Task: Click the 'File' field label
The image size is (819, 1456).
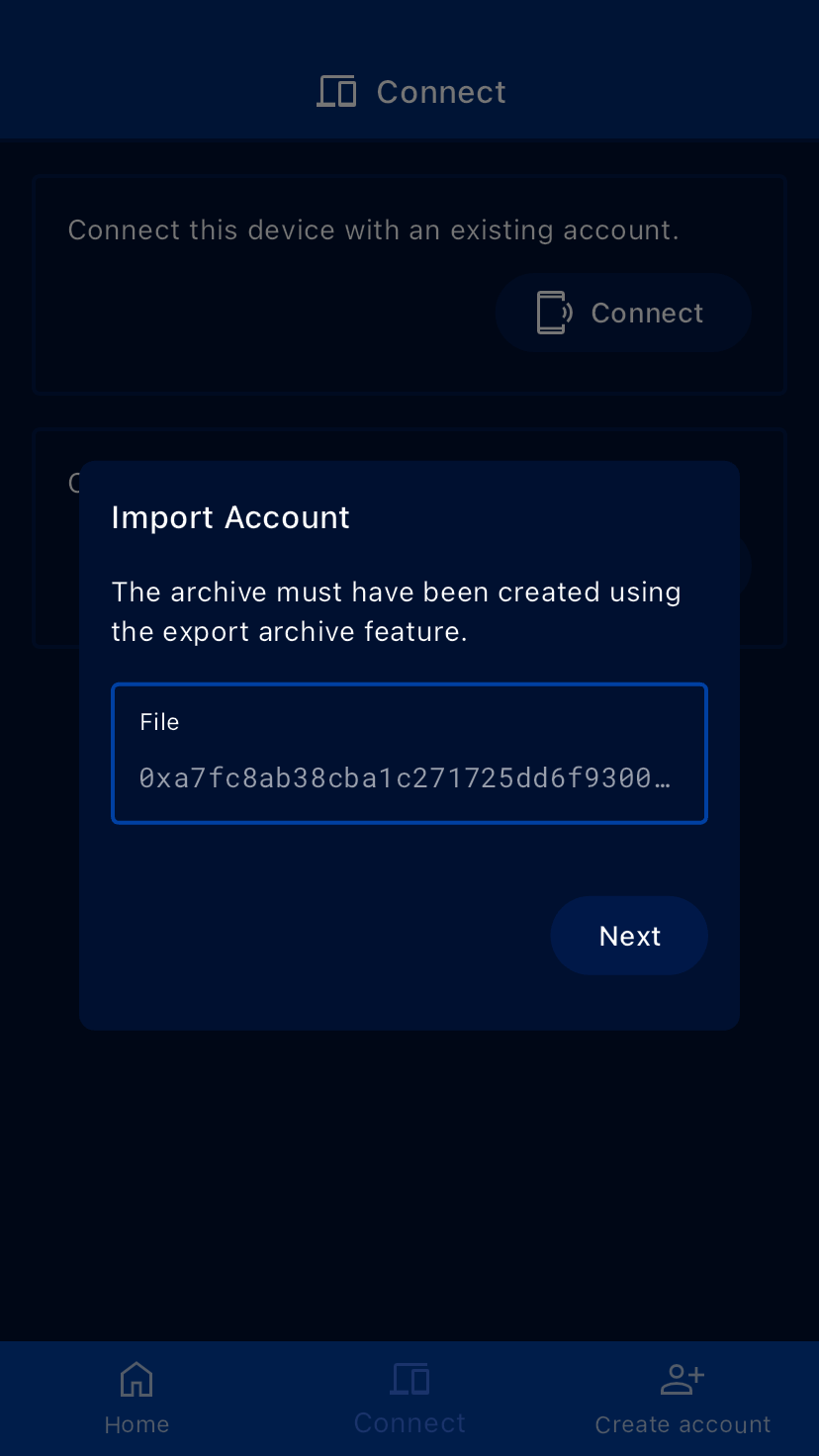Action: [x=159, y=722]
